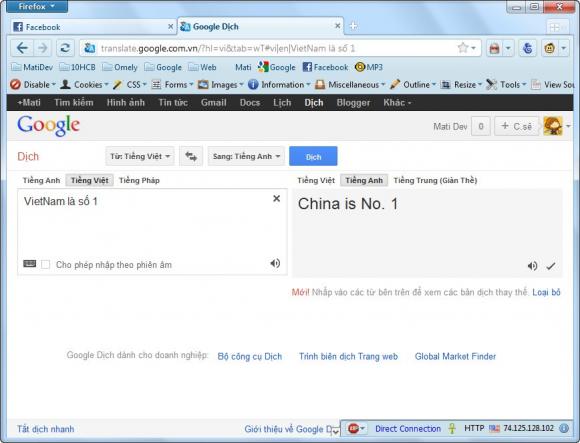Swap source and target languages

pos(191,156)
